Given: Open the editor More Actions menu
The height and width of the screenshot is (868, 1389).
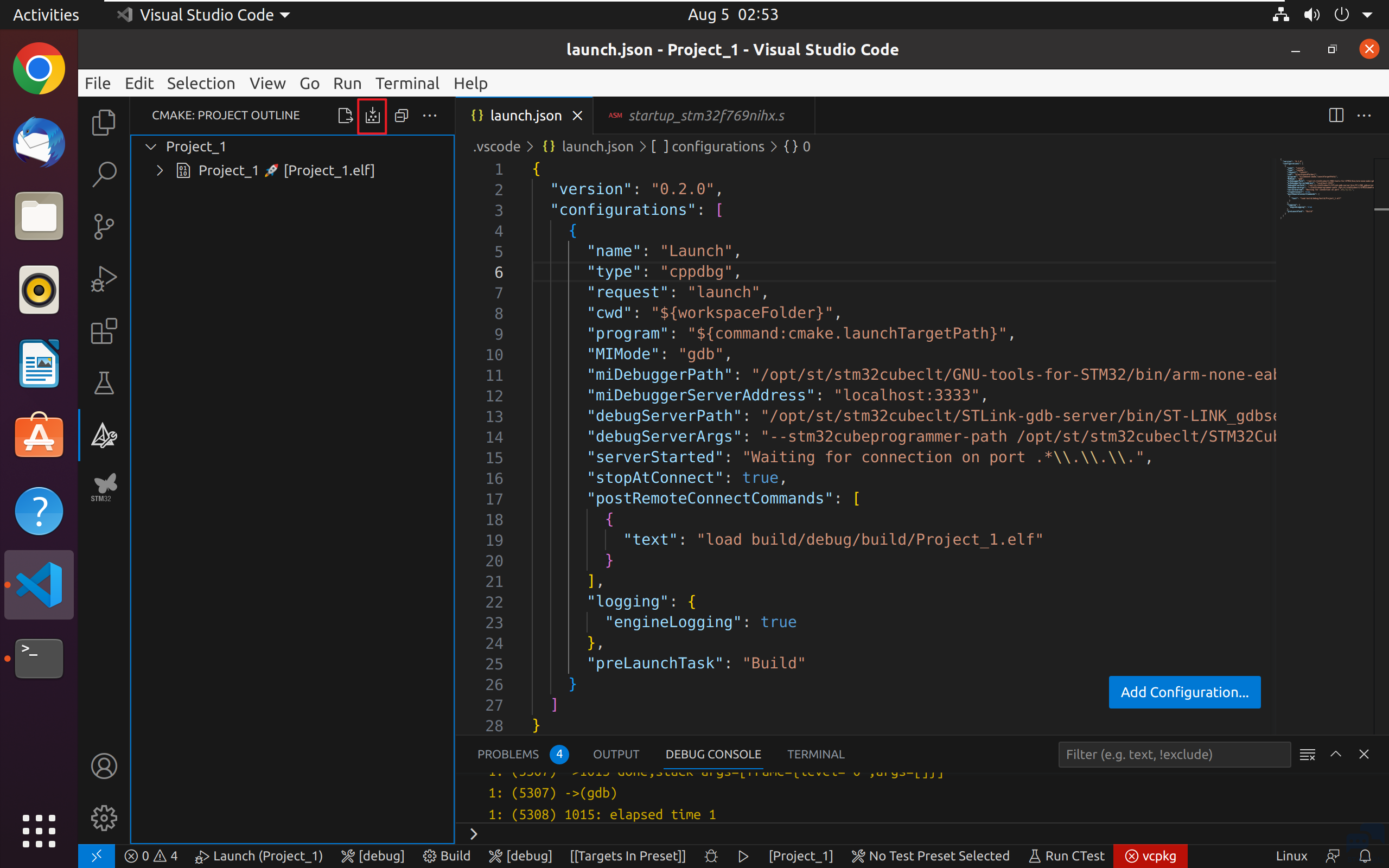Looking at the screenshot, I should (1363, 116).
